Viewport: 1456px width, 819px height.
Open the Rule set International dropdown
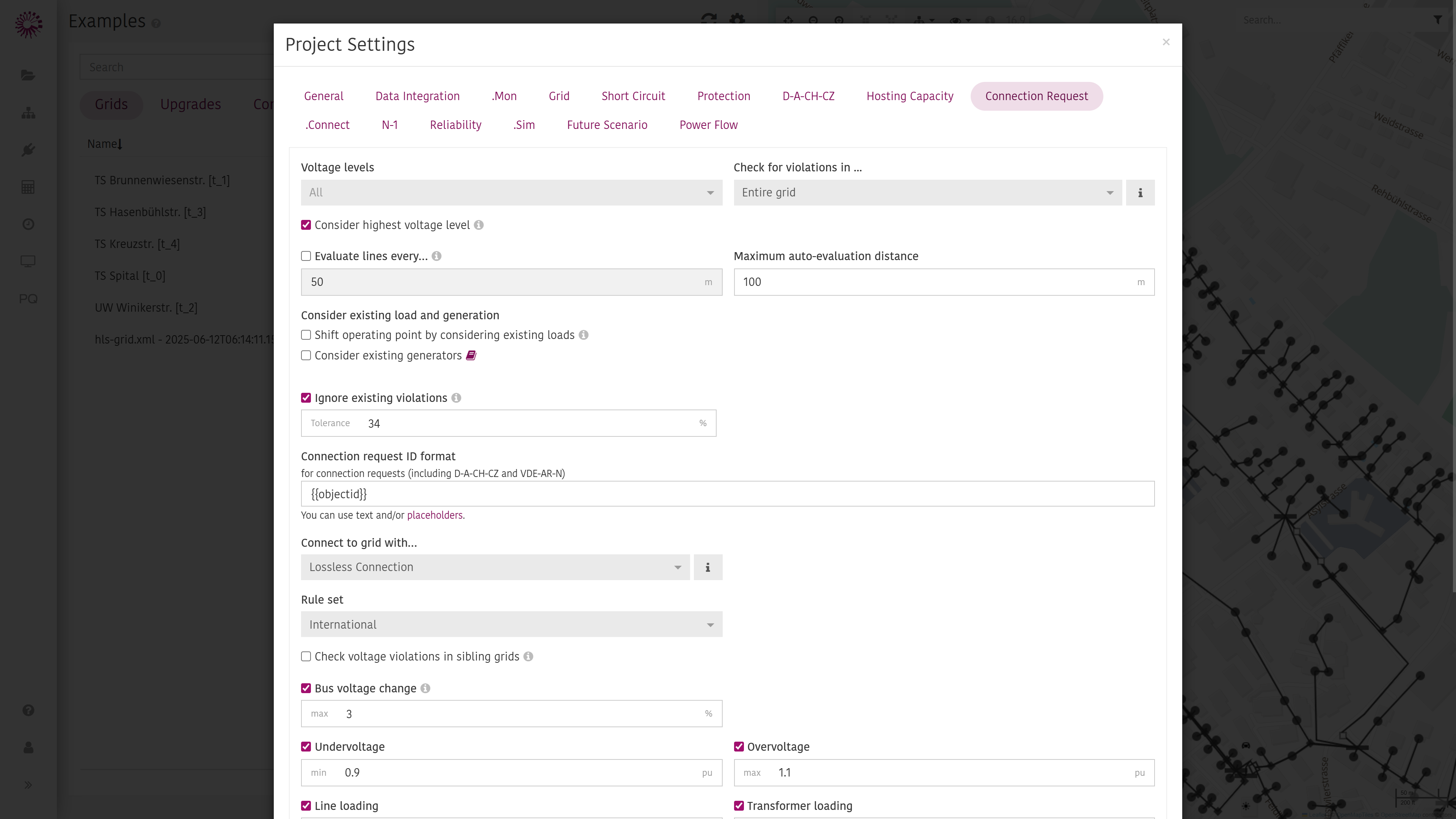click(x=511, y=624)
